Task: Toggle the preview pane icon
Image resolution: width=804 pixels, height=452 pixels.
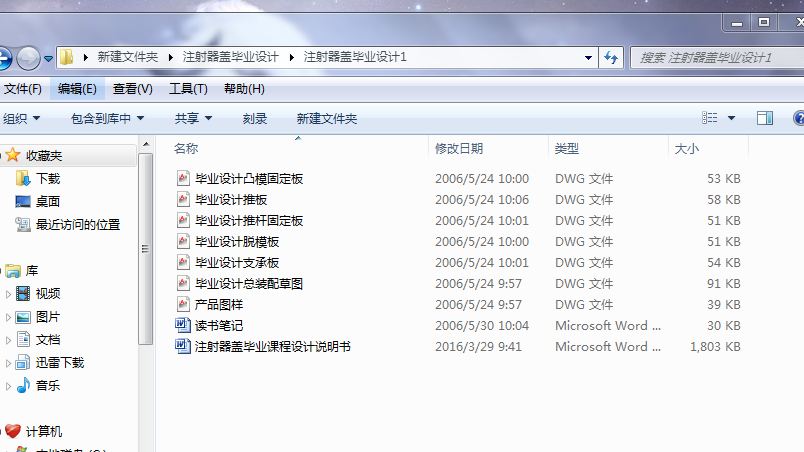Action: (x=765, y=118)
